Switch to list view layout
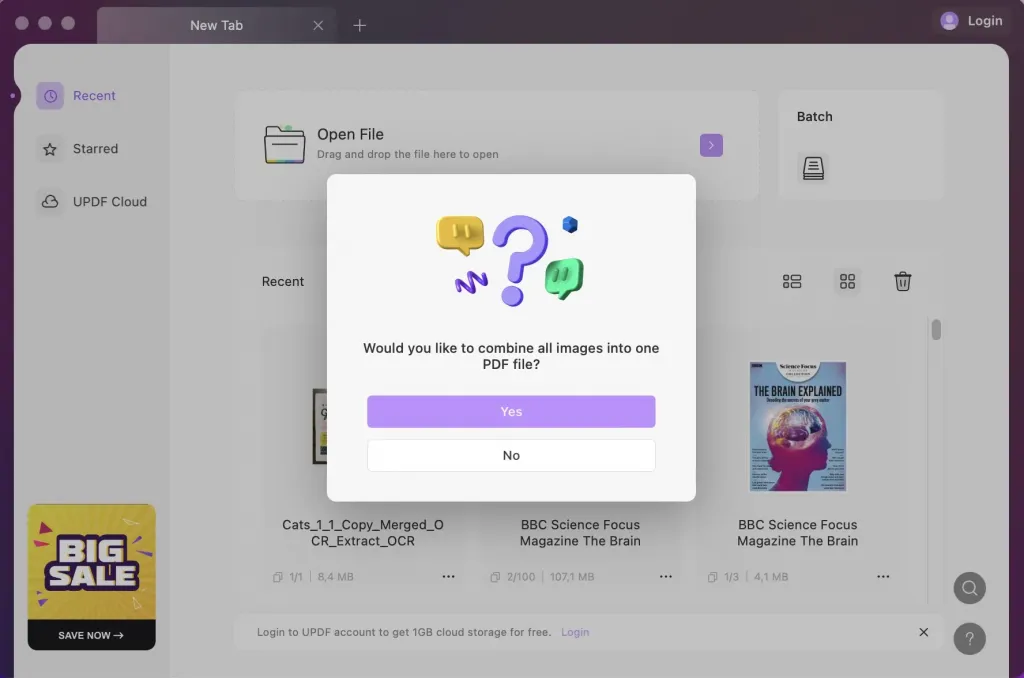 tap(792, 282)
